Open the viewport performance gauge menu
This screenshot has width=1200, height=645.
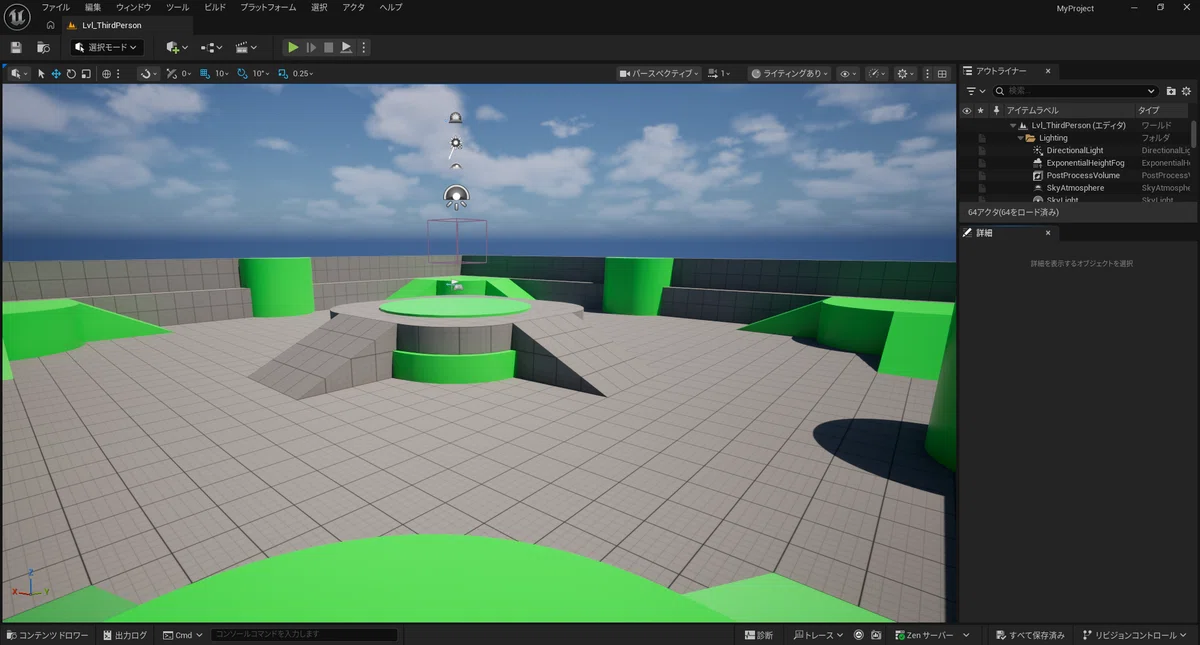[x=877, y=73]
